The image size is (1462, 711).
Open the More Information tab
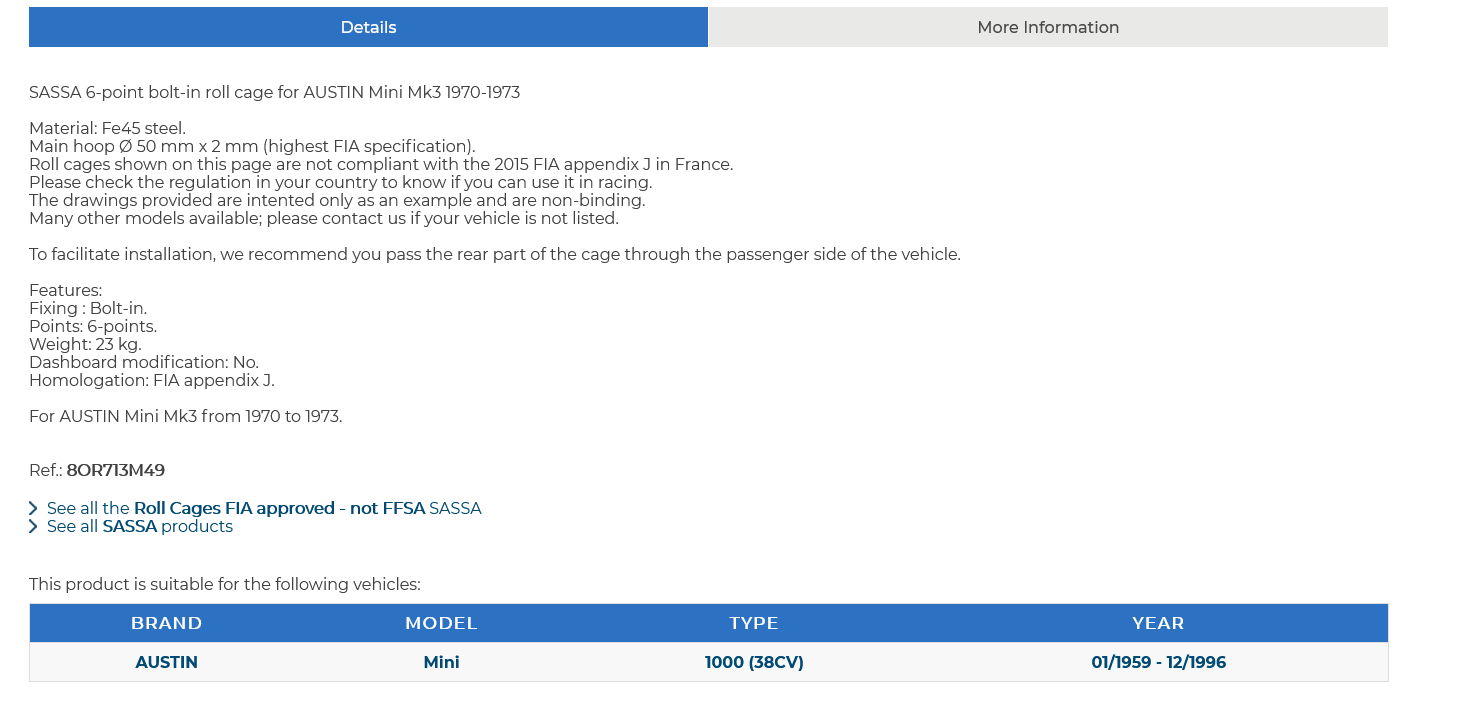coord(1048,27)
